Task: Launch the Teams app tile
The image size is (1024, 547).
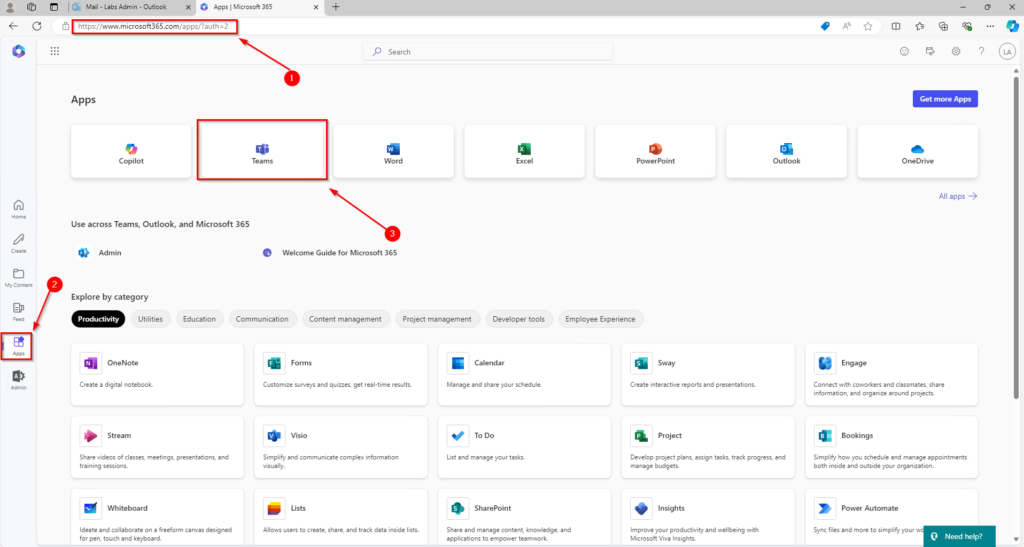Action: (262, 151)
